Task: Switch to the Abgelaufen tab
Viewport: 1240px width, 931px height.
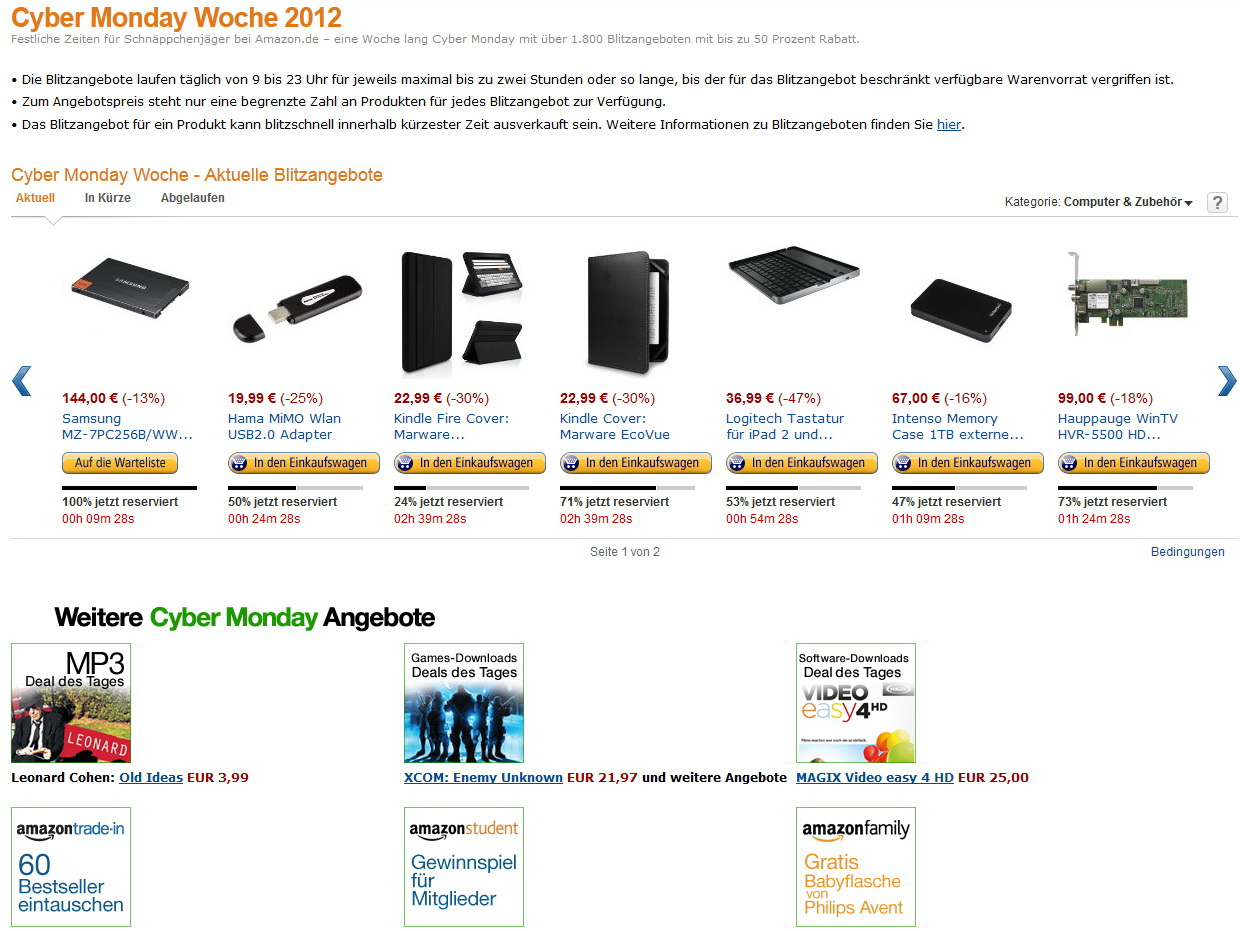Action: (x=193, y=198)
